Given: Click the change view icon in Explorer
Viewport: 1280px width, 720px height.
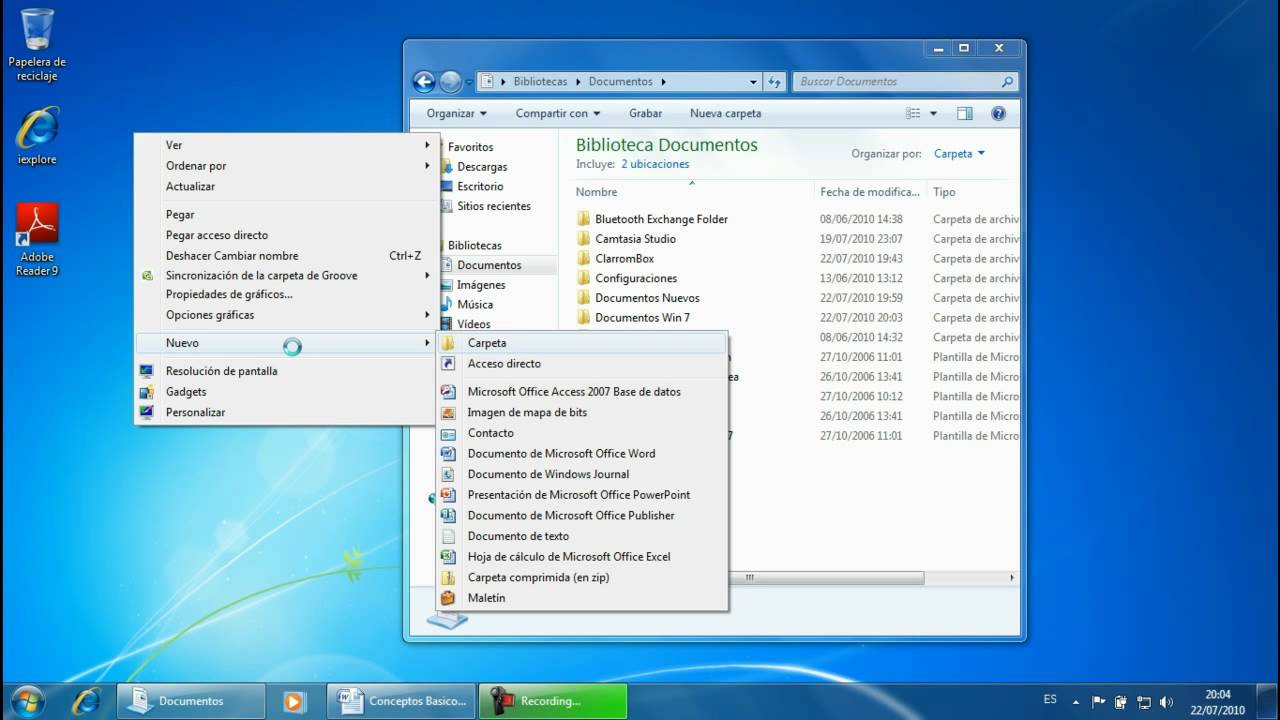Looking at the screenshot, I should 913,114.
